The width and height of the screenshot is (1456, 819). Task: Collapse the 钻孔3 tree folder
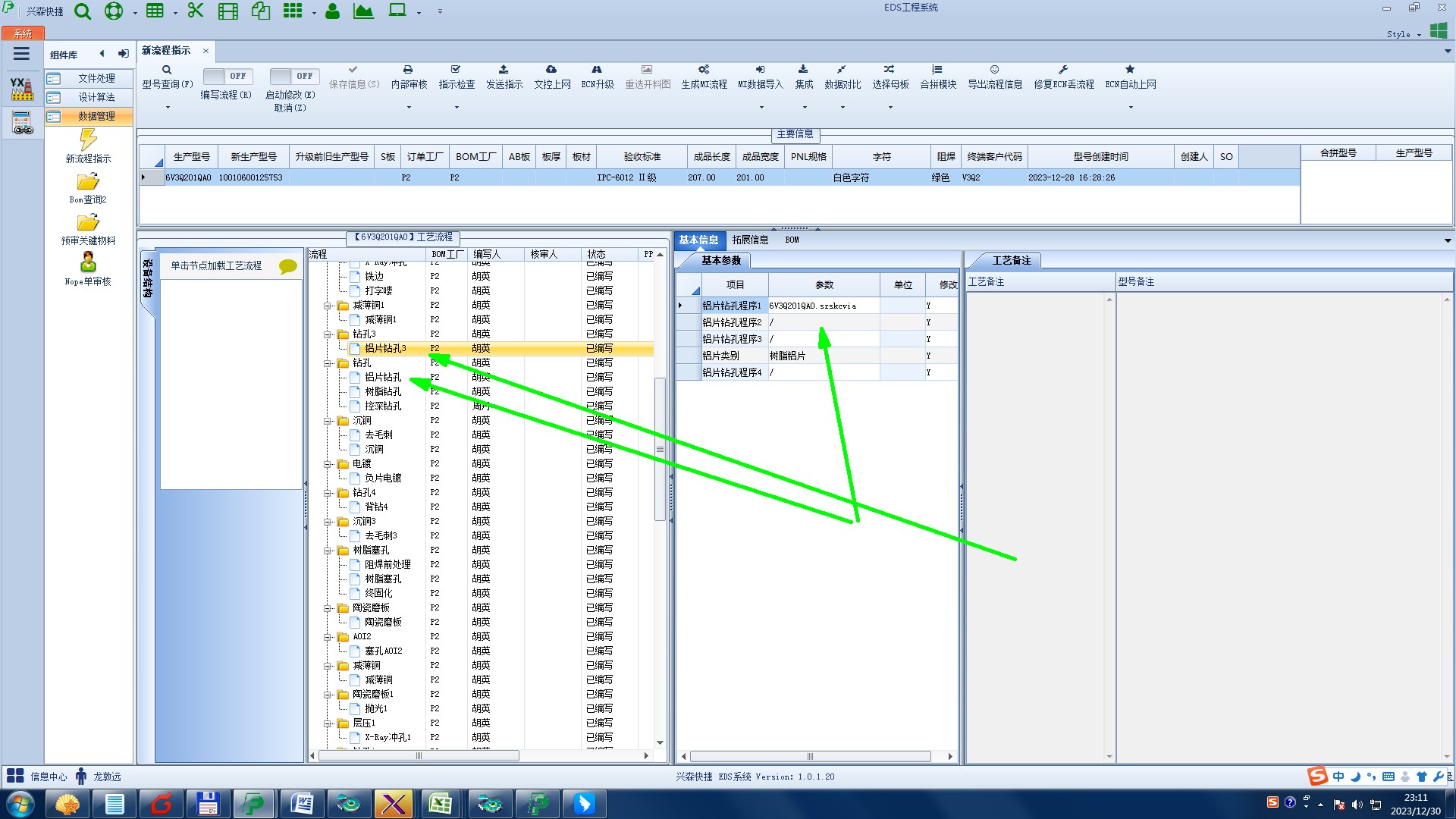click(x=328, y=334)
